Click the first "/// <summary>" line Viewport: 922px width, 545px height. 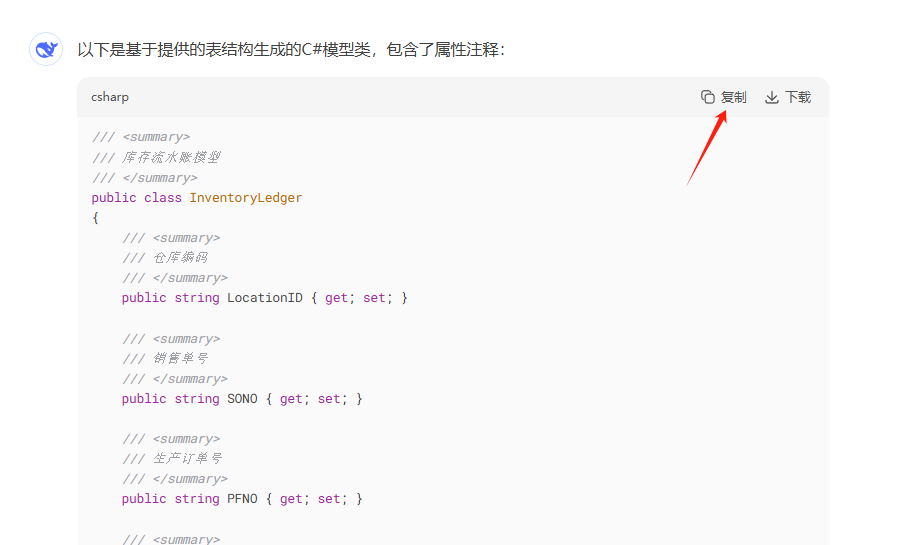pos(140,137)
